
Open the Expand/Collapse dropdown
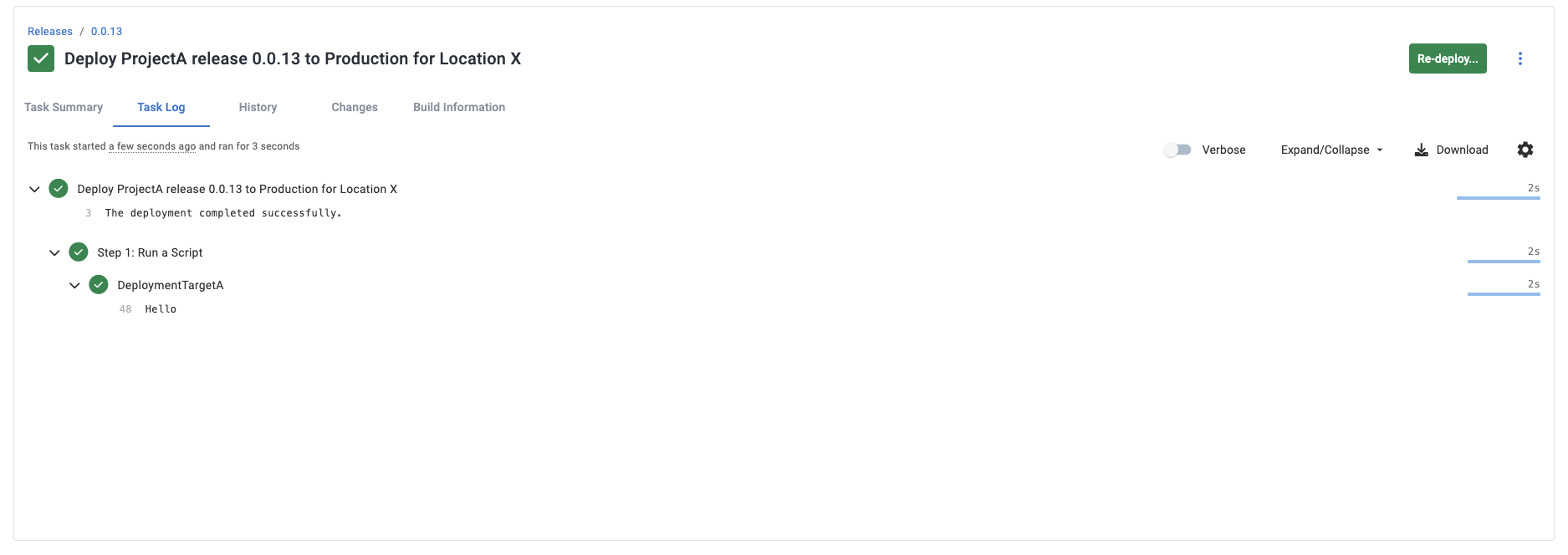point(1332,150)
